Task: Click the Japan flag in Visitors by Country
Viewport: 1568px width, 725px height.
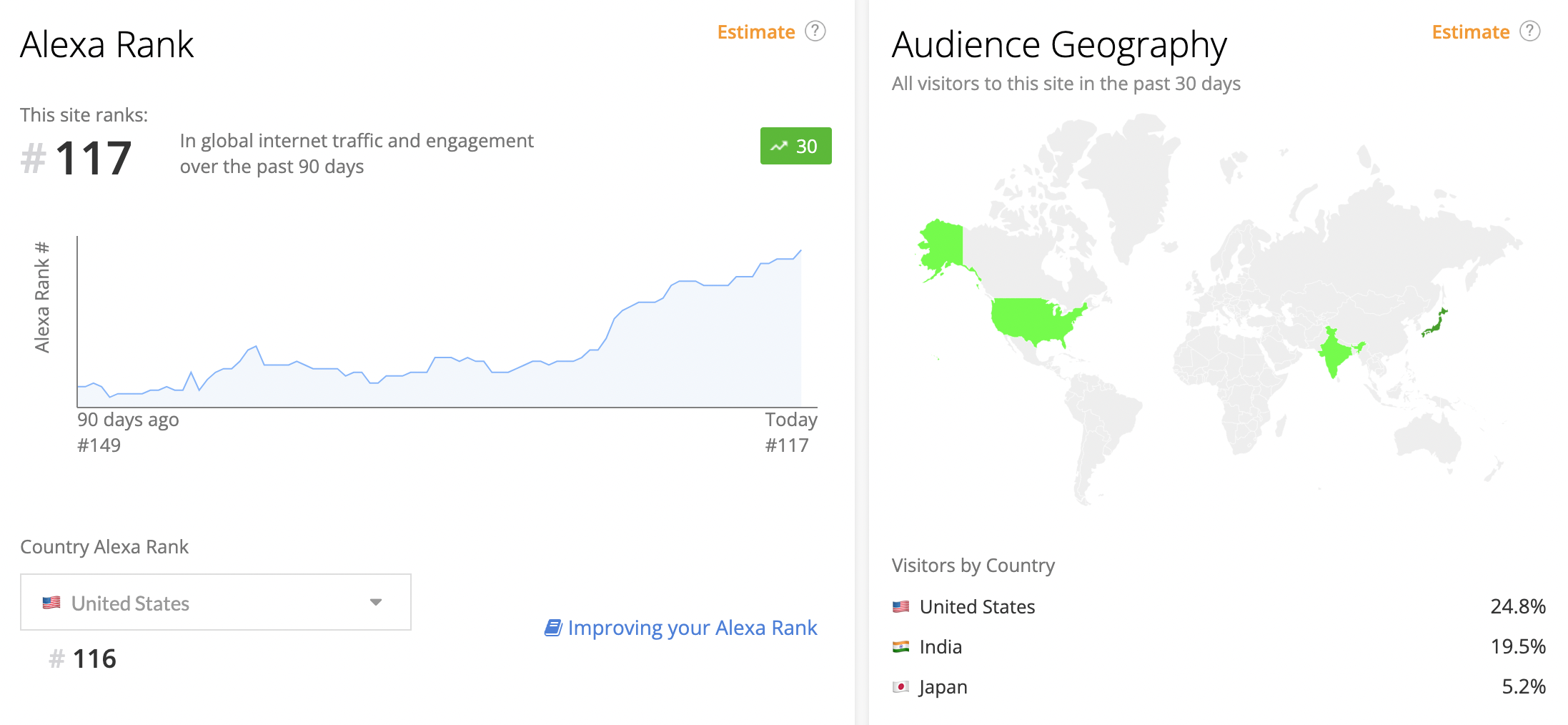Action: (x=900, y=686)
